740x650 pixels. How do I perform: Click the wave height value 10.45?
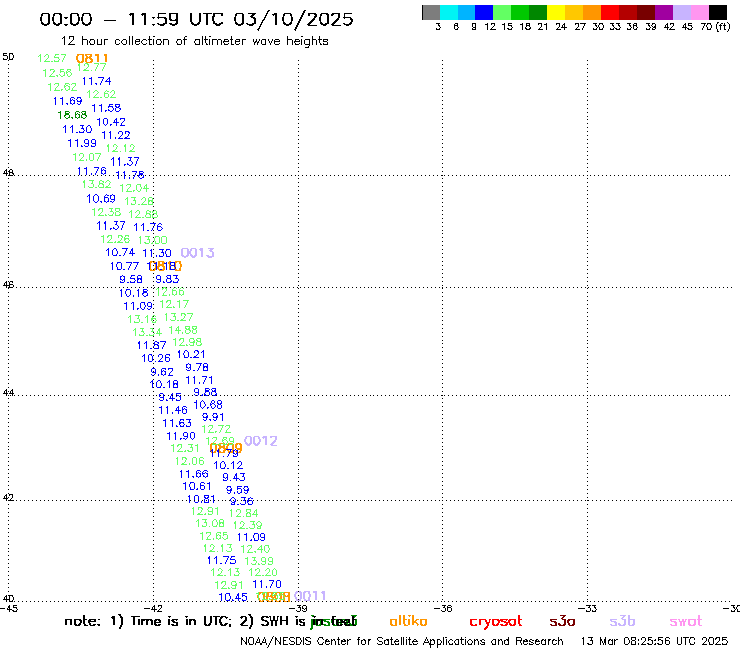click(233, 598)
